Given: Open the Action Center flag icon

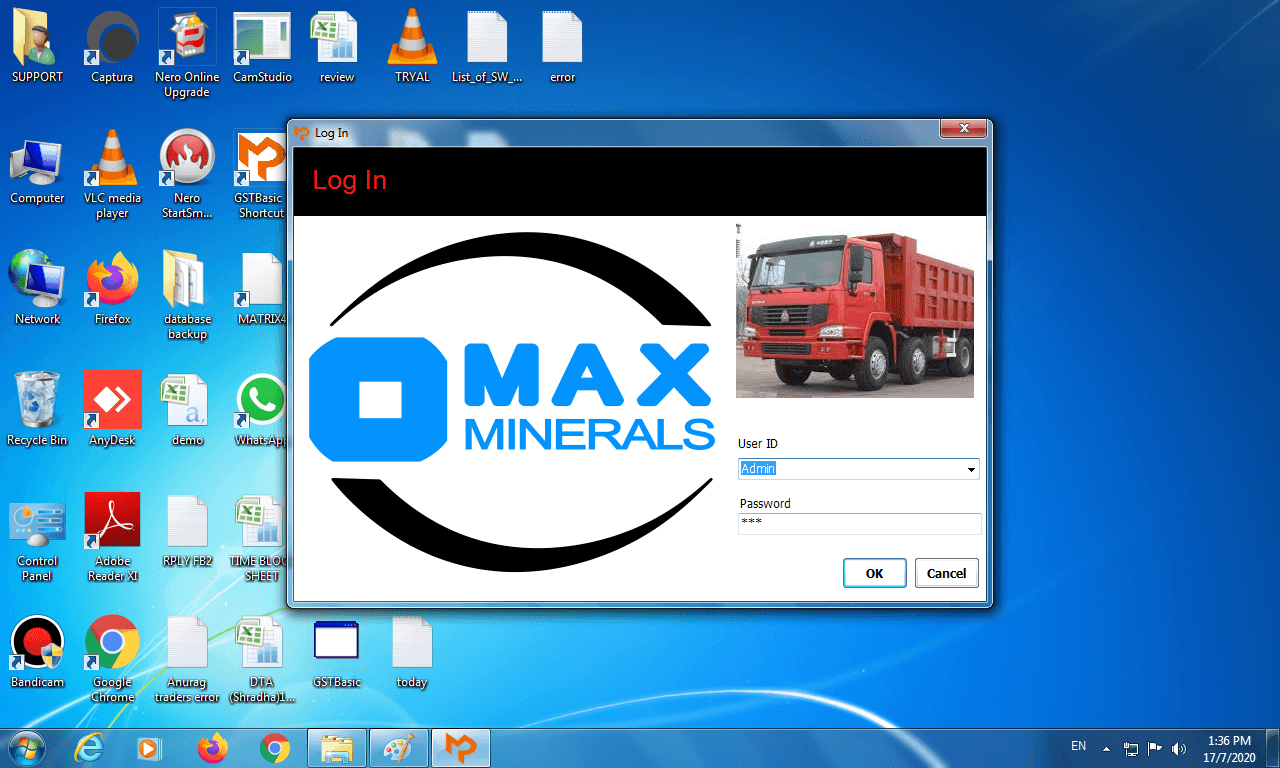Looking at the screenshot, I should coord(1155,748).
